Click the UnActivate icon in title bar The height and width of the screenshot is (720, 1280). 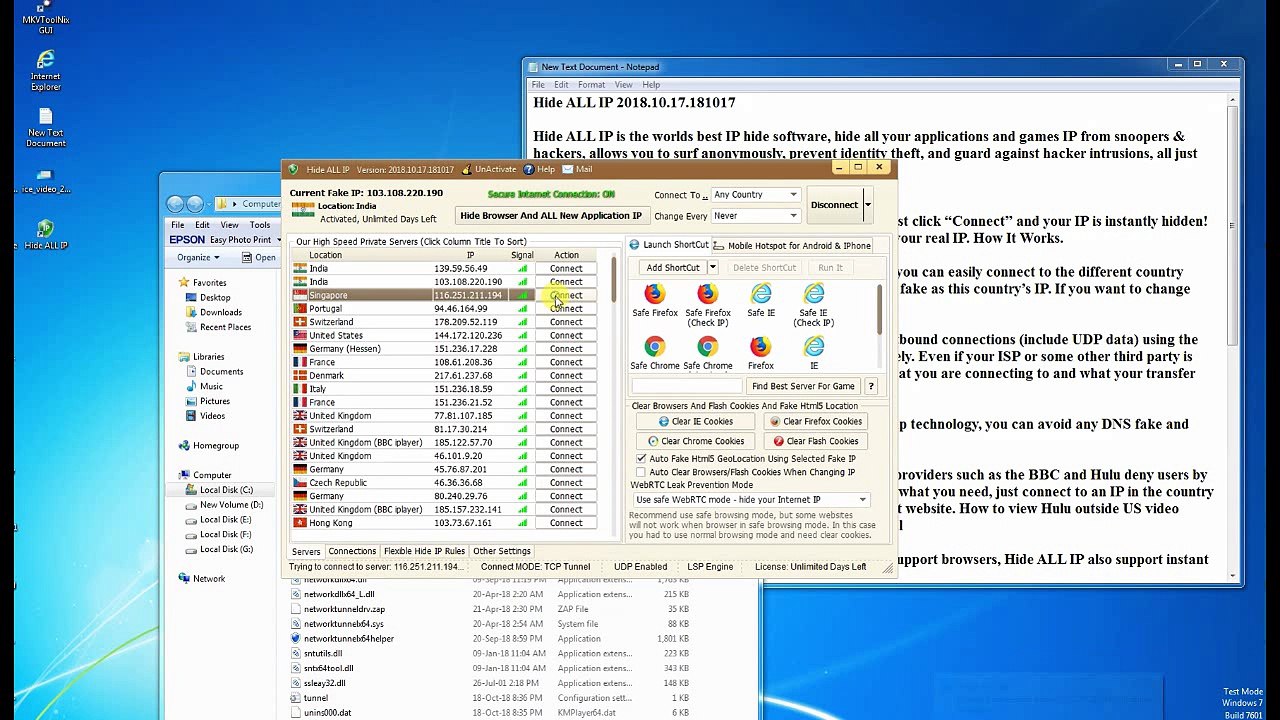[490, 169]
